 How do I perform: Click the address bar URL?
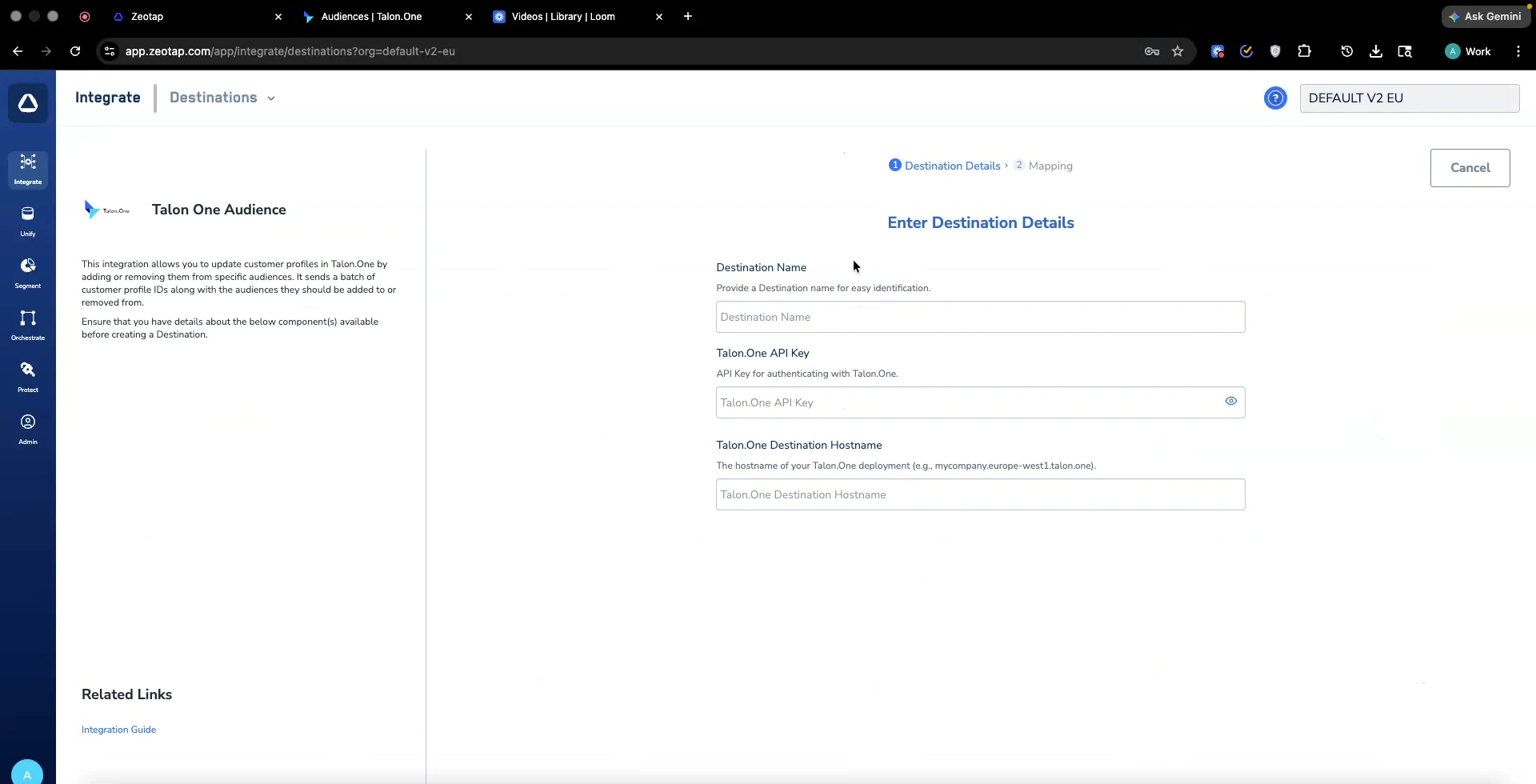pos(290,51)
